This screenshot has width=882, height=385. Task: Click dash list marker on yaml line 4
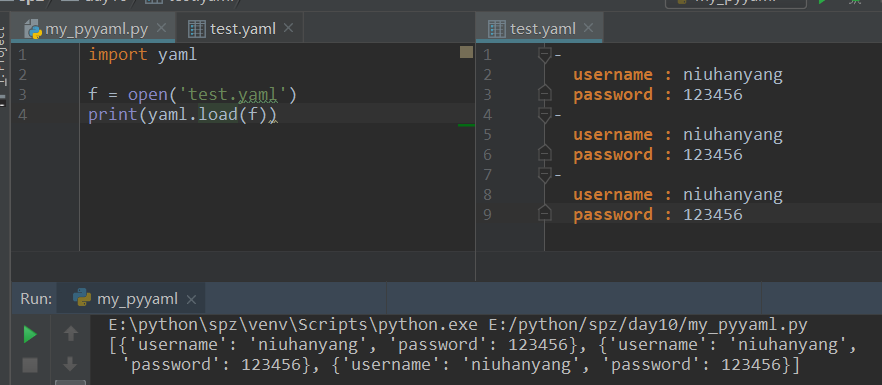(x=558, y=115)
